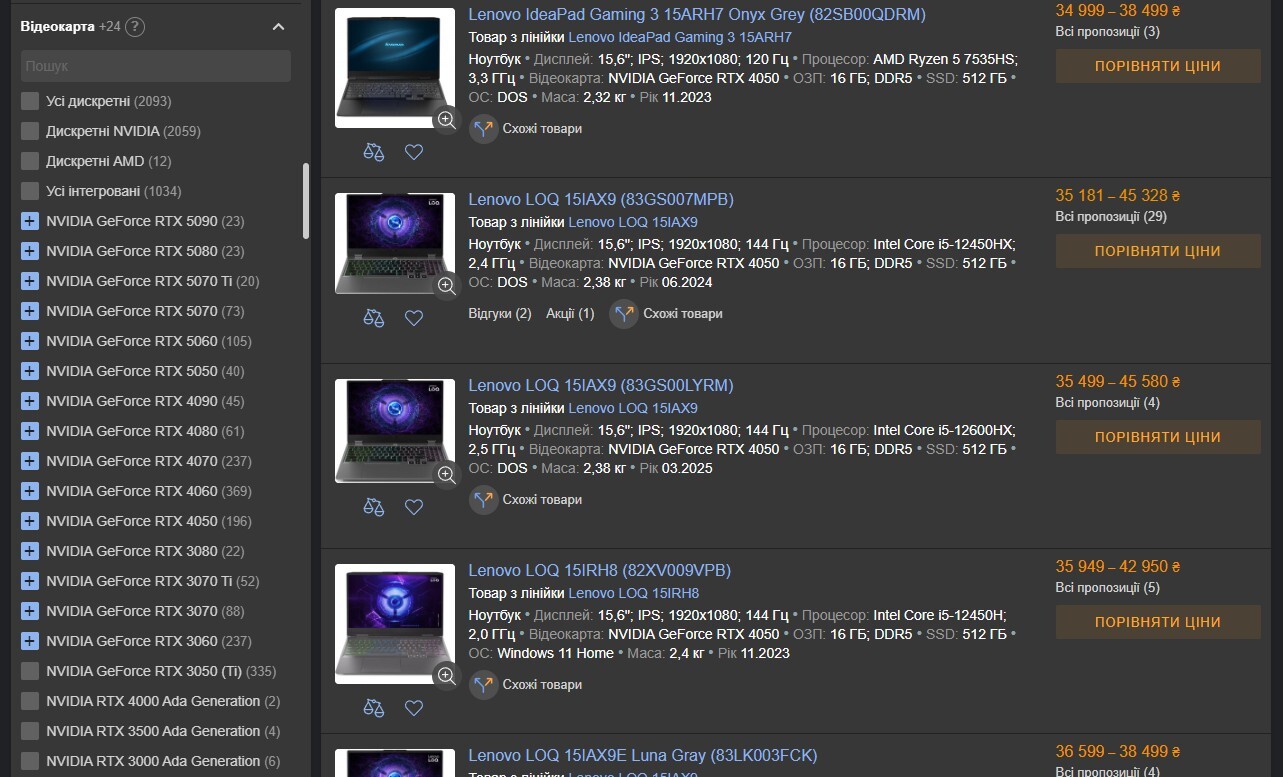Check the Дискретні NVIDIA filter

click(30, 131)
